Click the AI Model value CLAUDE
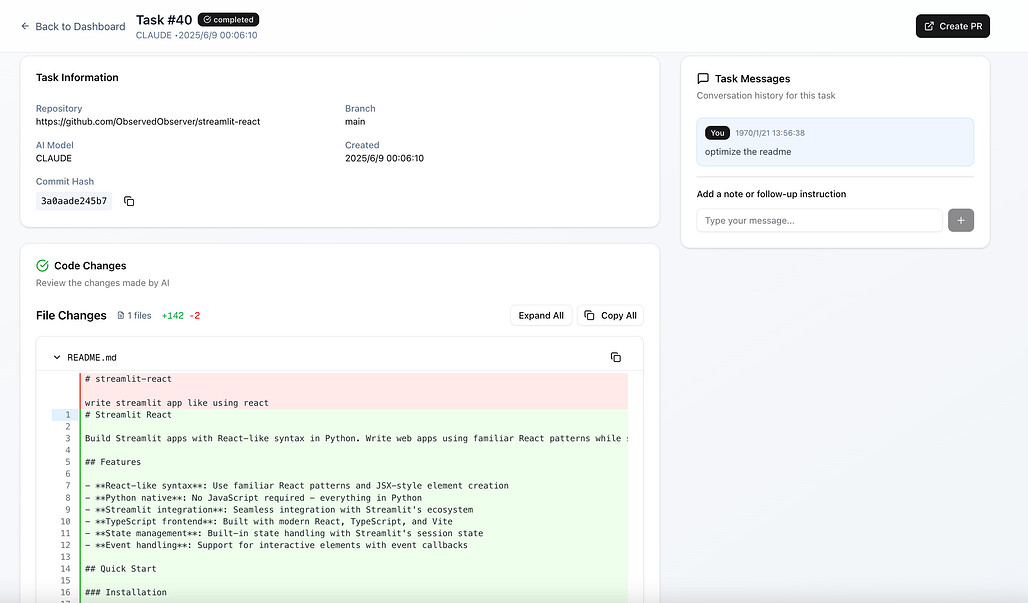The height and width of the screenshot is (603, 1028). click(54, 158)
